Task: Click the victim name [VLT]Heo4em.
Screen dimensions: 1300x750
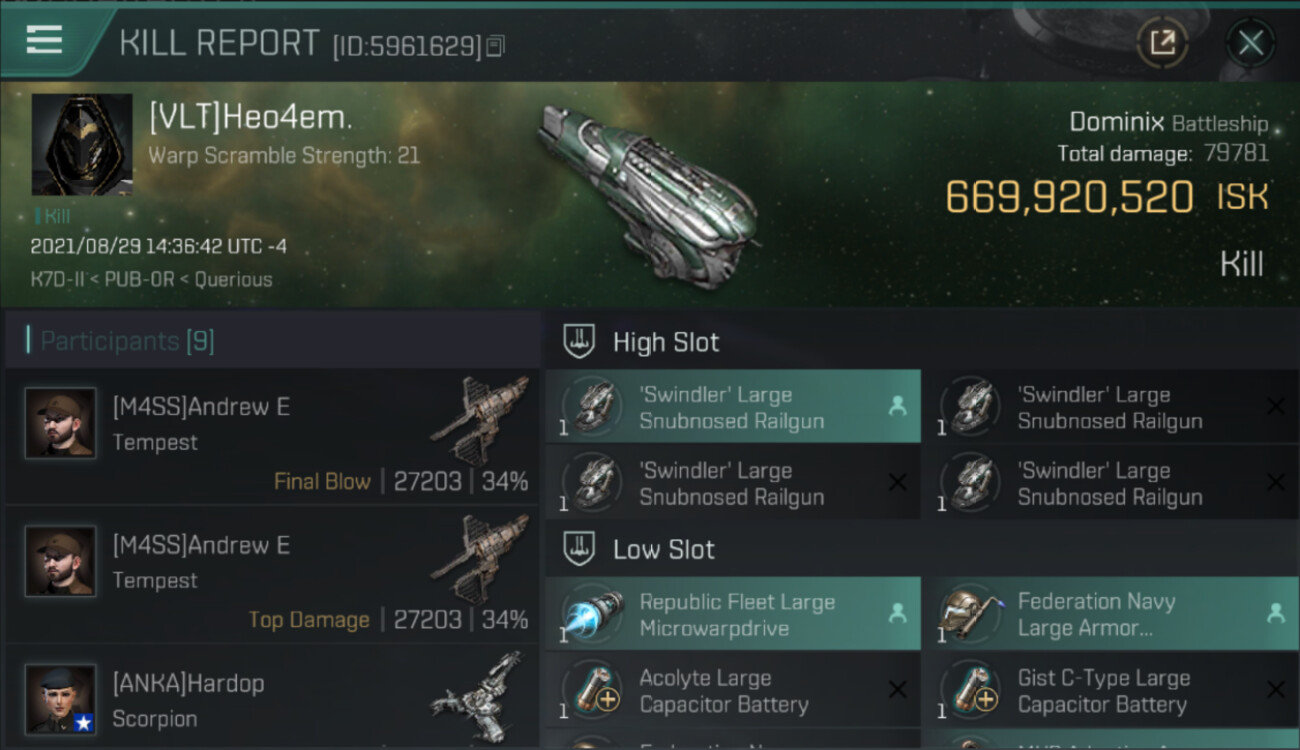Action: click(250, 118)
